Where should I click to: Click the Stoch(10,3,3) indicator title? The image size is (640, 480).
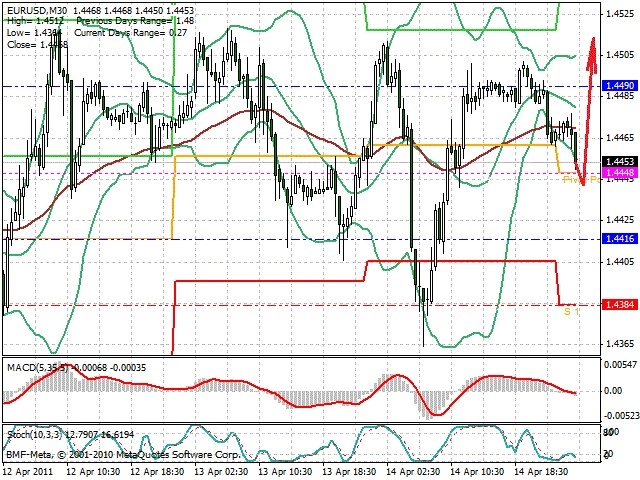pyautogui.click(x=35, y=435)
